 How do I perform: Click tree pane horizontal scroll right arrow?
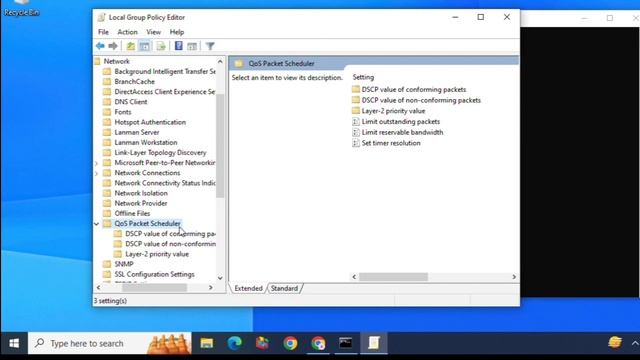(x=211, y=287)
